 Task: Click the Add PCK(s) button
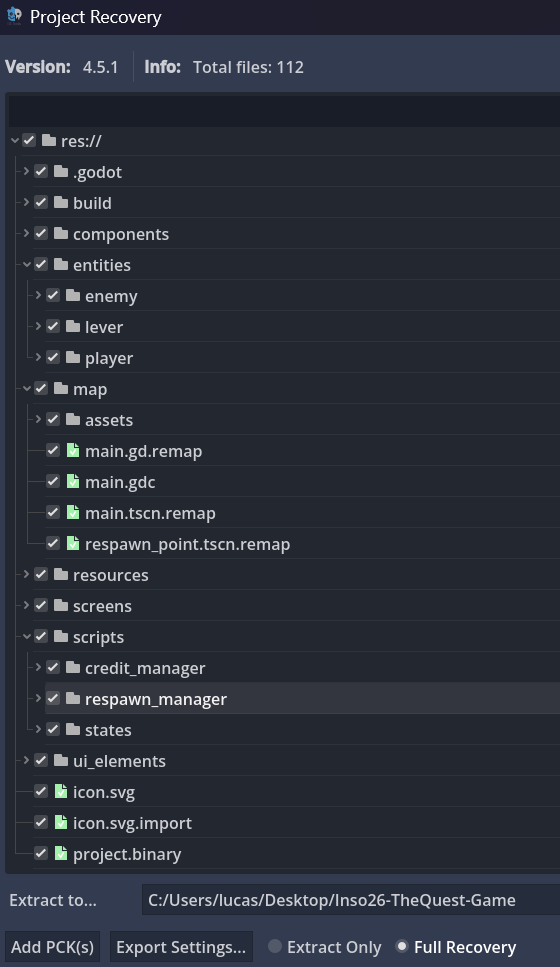pyautogui.click(x=52, y=947)
